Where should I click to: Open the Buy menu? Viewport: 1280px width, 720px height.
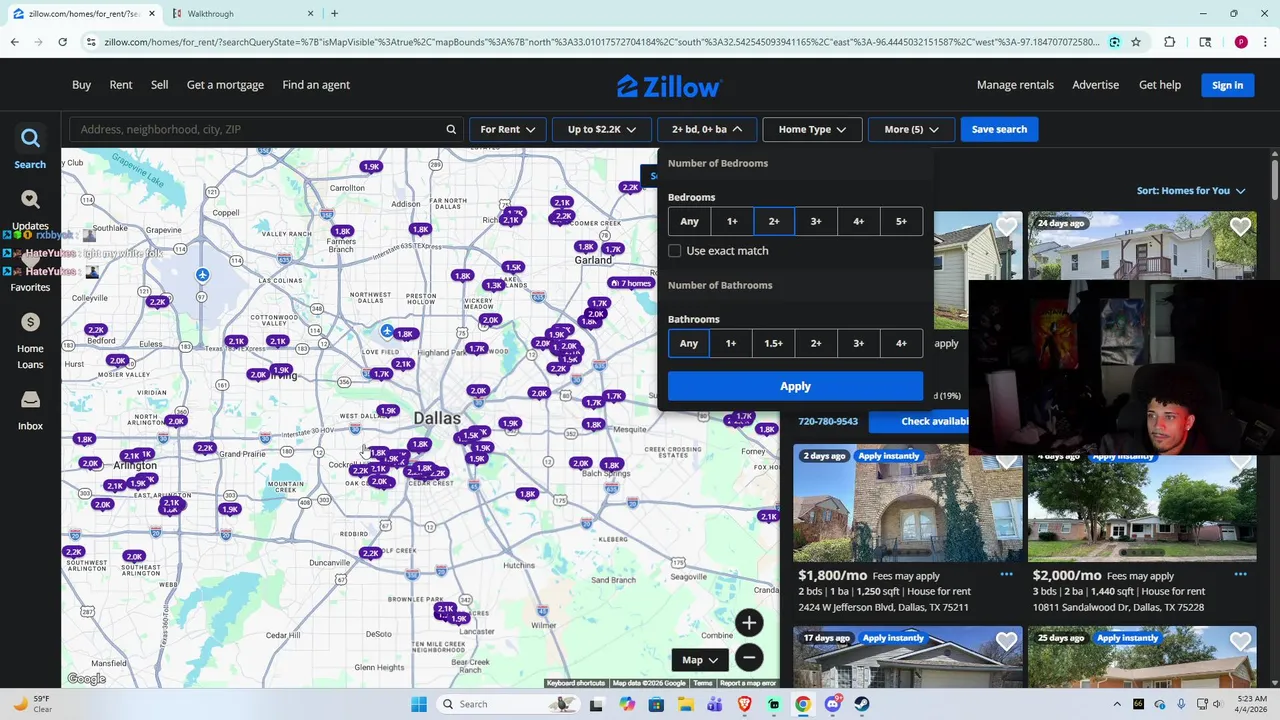pos(81,85)
